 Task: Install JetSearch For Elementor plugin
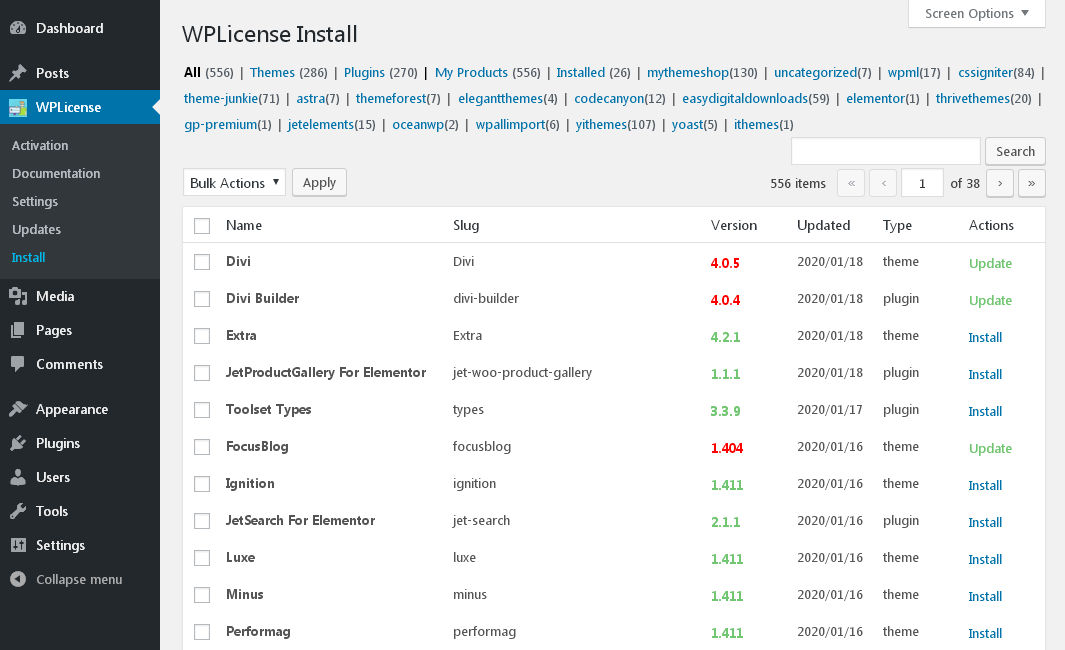pos(985,522)
